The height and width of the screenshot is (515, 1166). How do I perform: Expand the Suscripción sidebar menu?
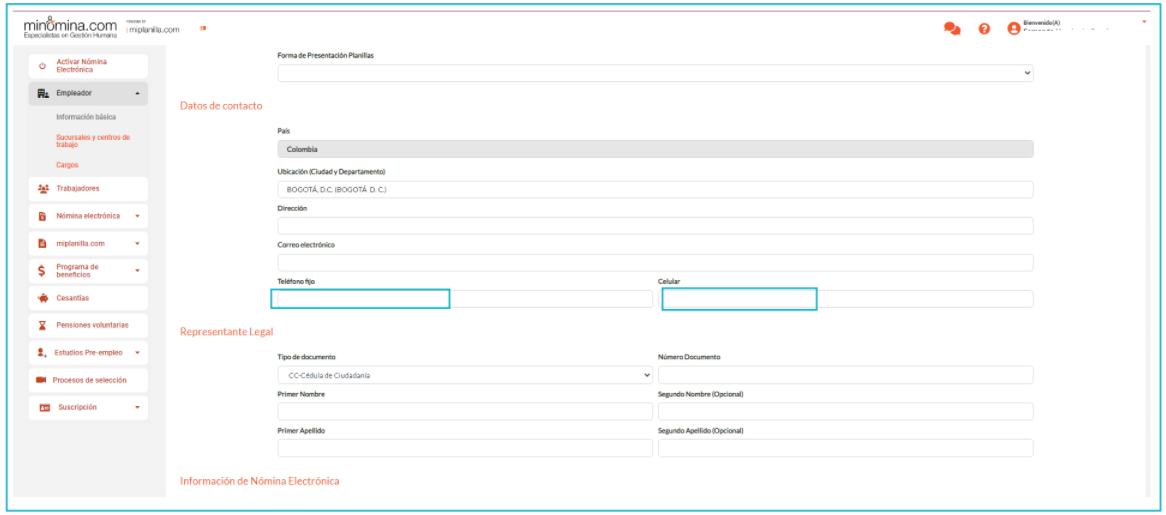(x=137, y=408)
